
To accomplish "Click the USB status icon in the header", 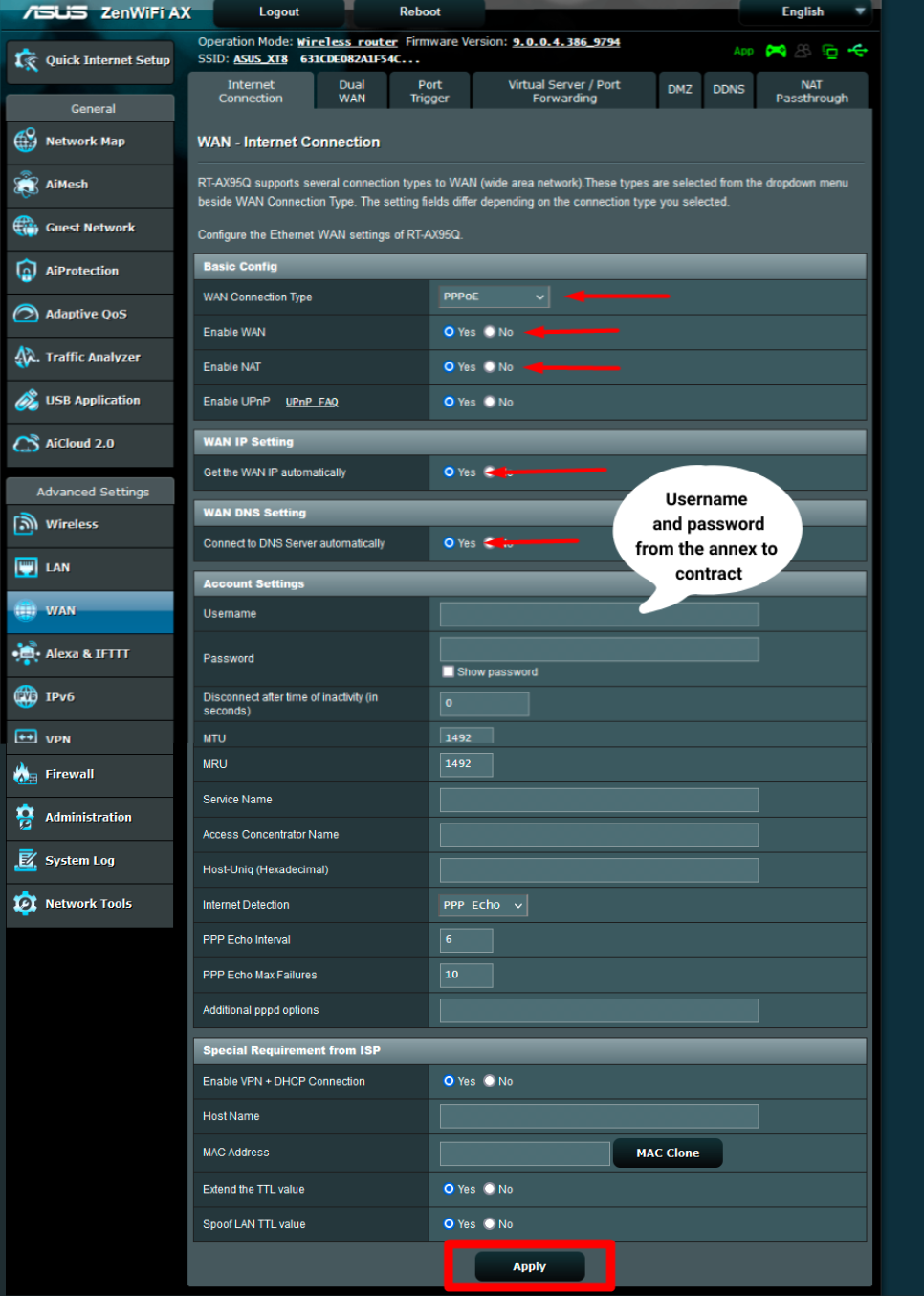I will 858,51.
